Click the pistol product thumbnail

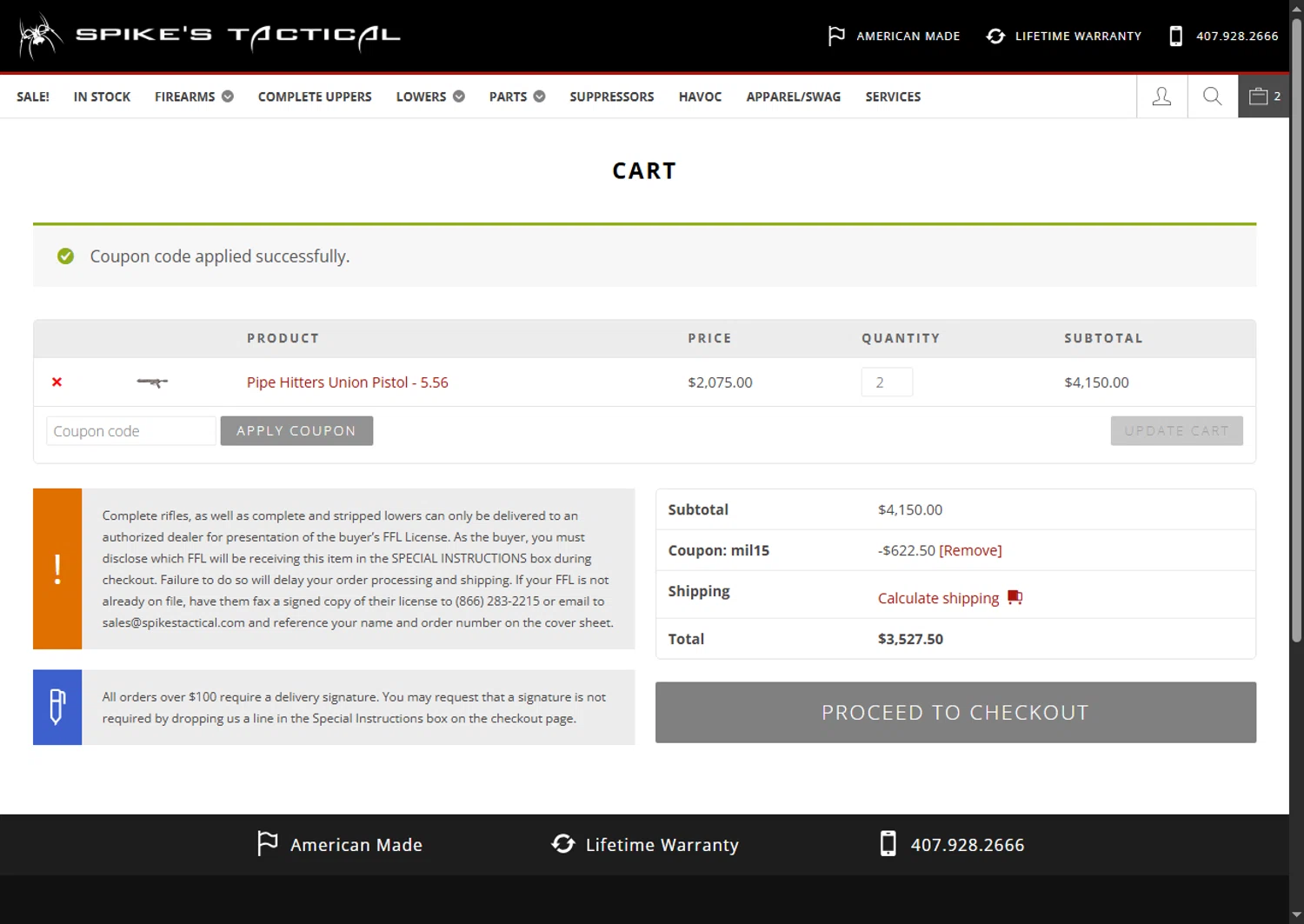pyautogui.click(x=152, y=382)
